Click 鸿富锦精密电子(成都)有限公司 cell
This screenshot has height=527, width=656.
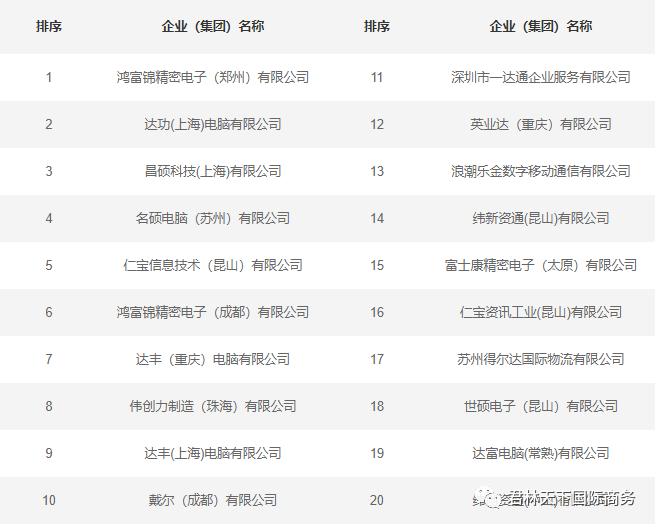click(213, 312)
